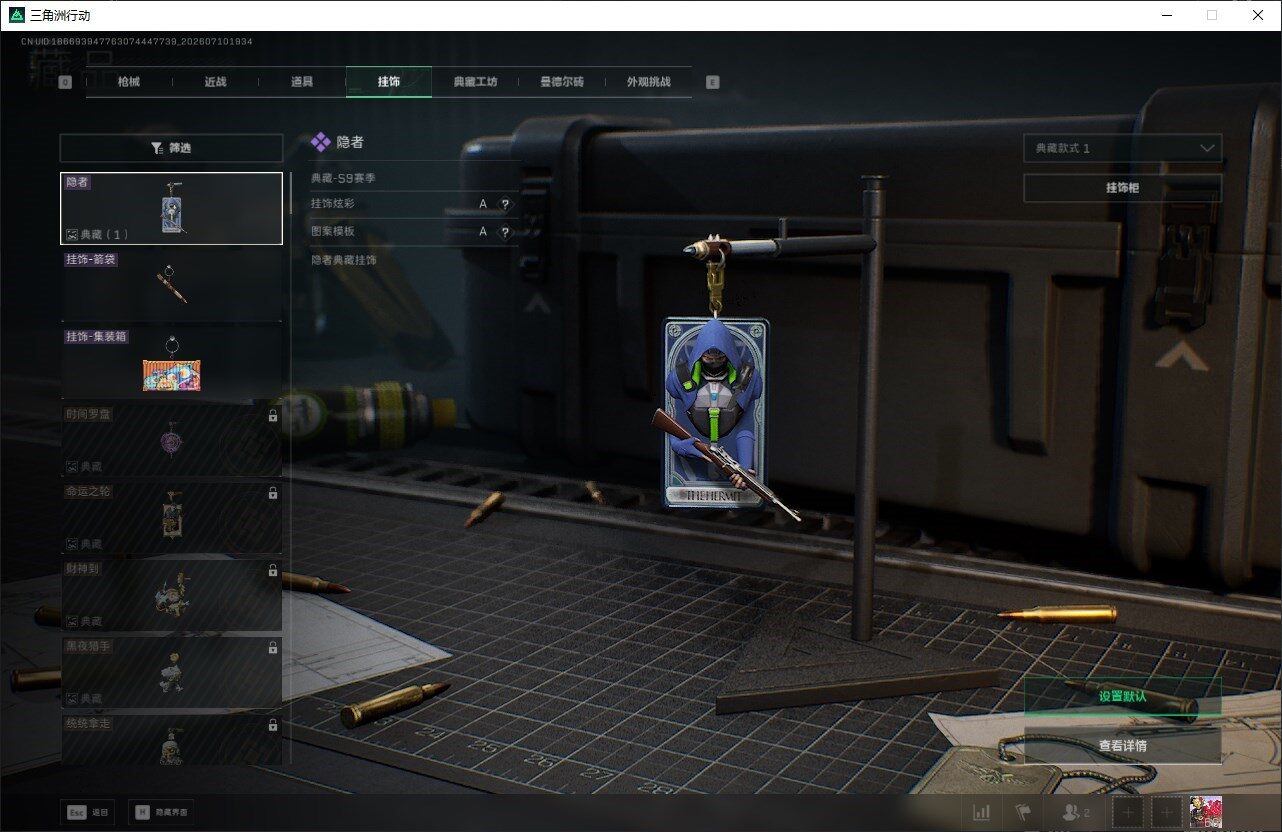Image resolution: width=1282 pixels, height=832 pixels.
Task: Expand the 典藏款式 1 dropdown
Action: 1122,148
